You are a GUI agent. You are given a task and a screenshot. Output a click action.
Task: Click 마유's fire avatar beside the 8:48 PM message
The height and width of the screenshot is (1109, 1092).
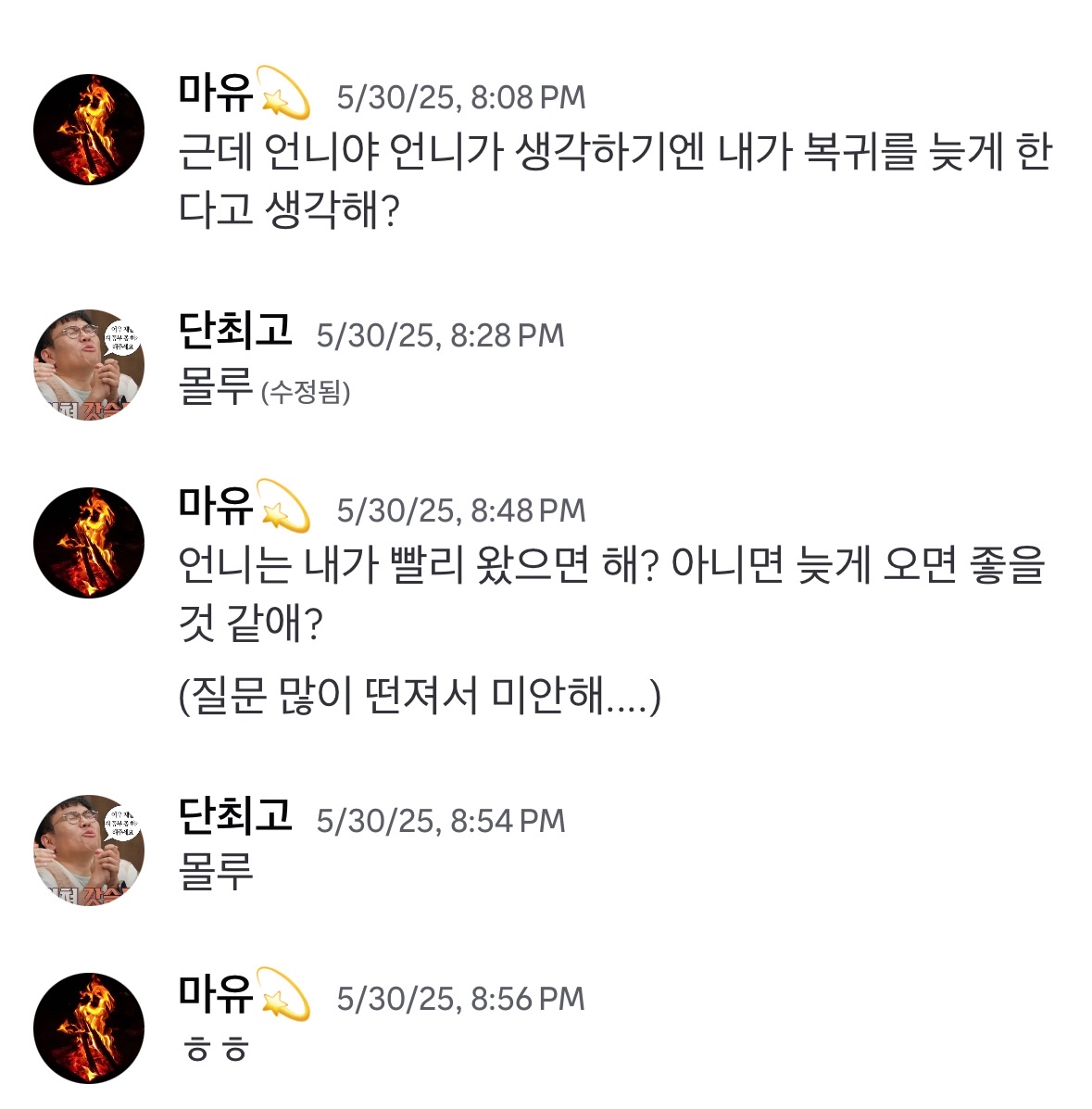tap(89, 543)
